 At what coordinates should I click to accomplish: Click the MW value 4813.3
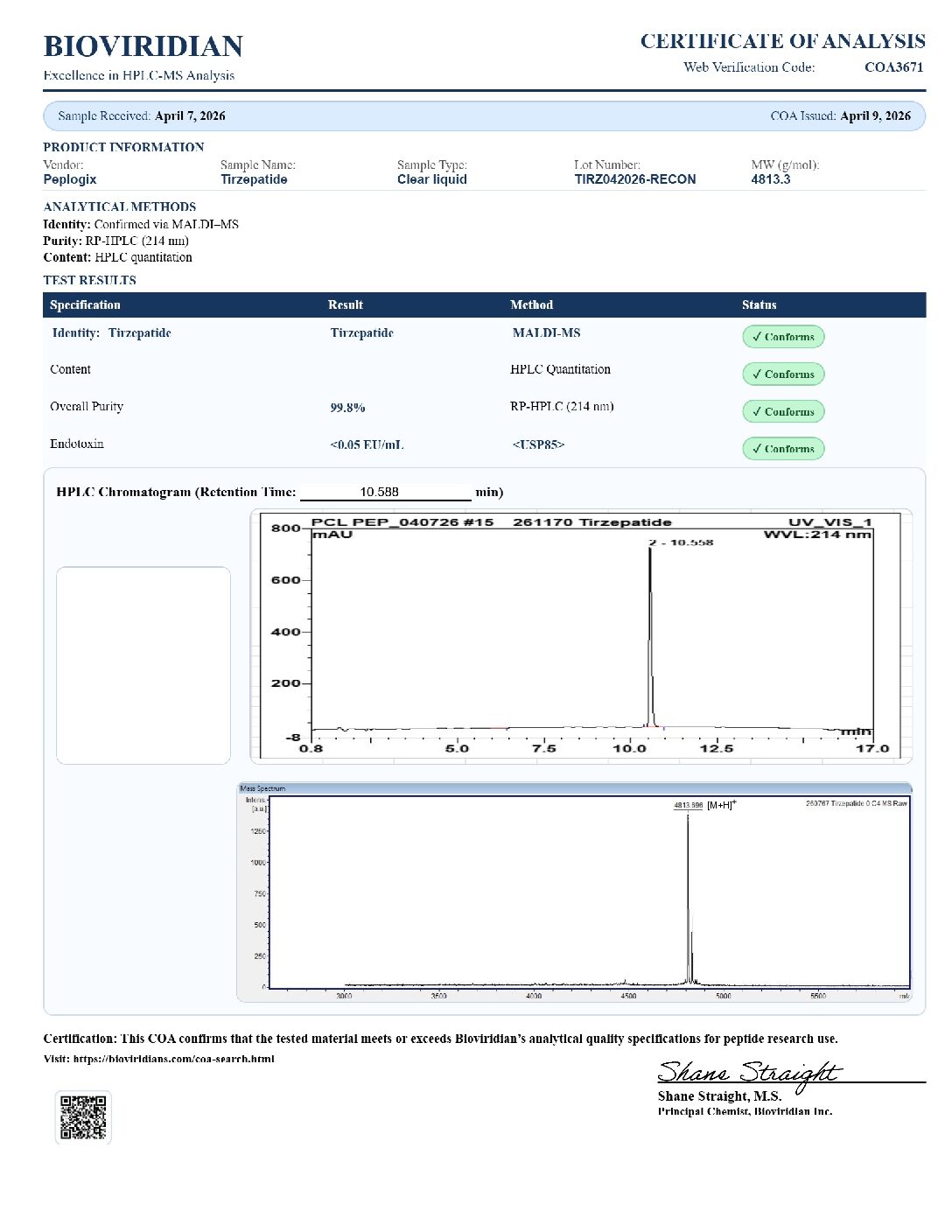tap(771, 179)
